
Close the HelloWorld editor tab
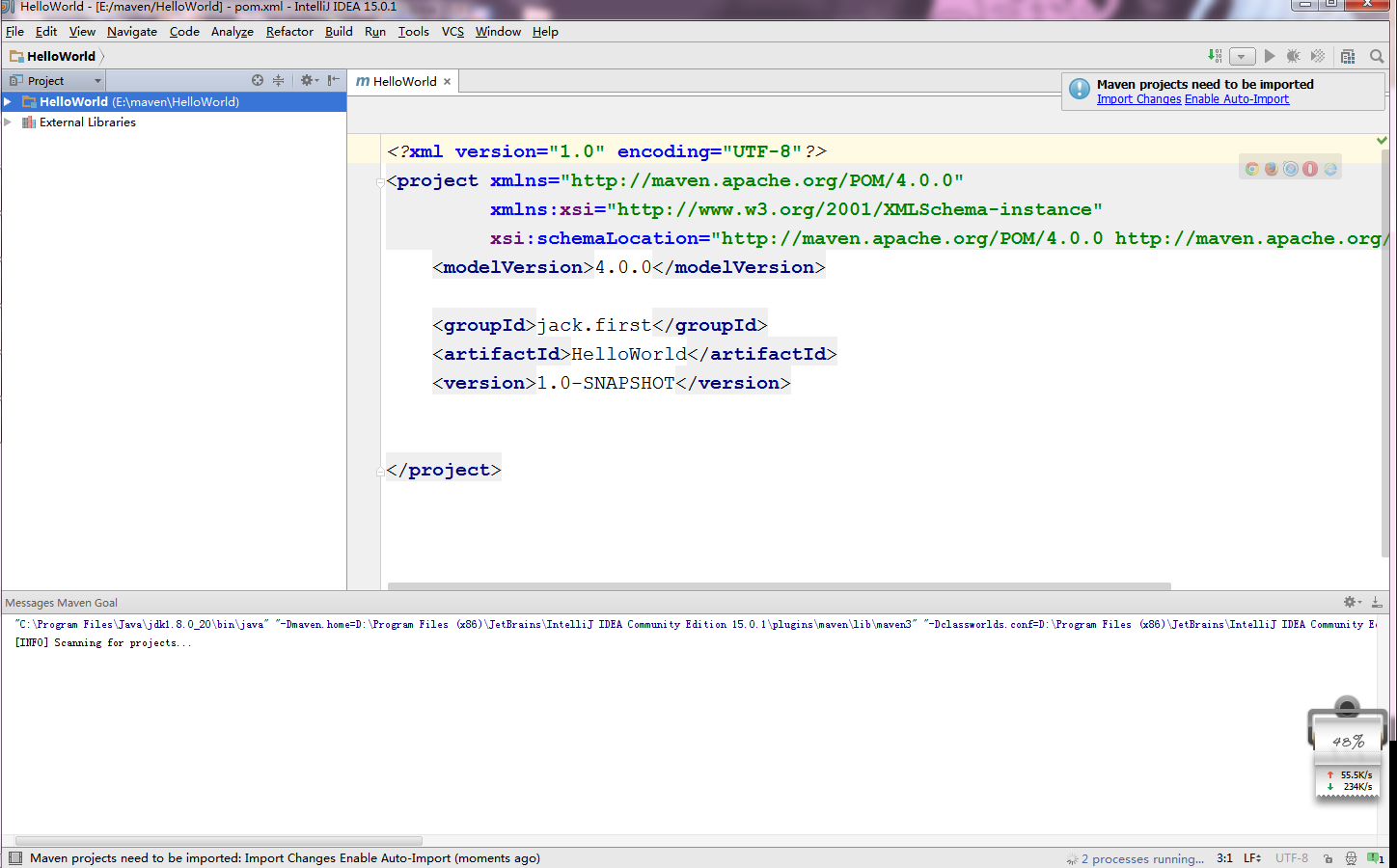pos(447,82)
